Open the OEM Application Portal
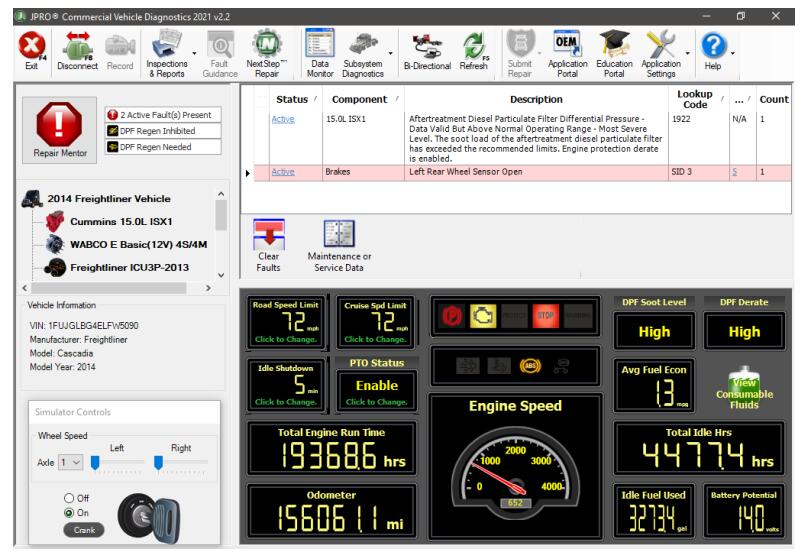This screenshot has width=804, height=553. click(x=567, y=54)
